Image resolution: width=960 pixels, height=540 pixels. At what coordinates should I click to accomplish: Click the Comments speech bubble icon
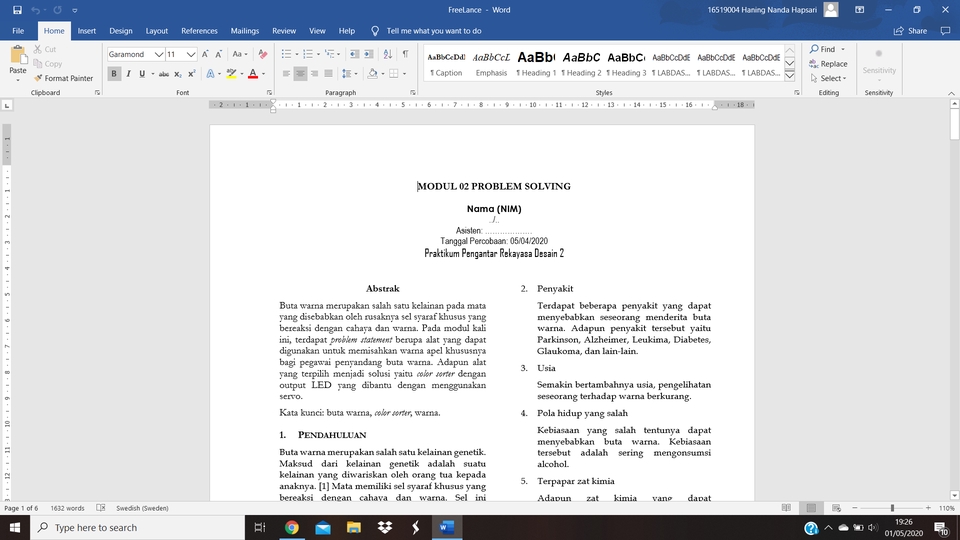(x=945, y=31)
